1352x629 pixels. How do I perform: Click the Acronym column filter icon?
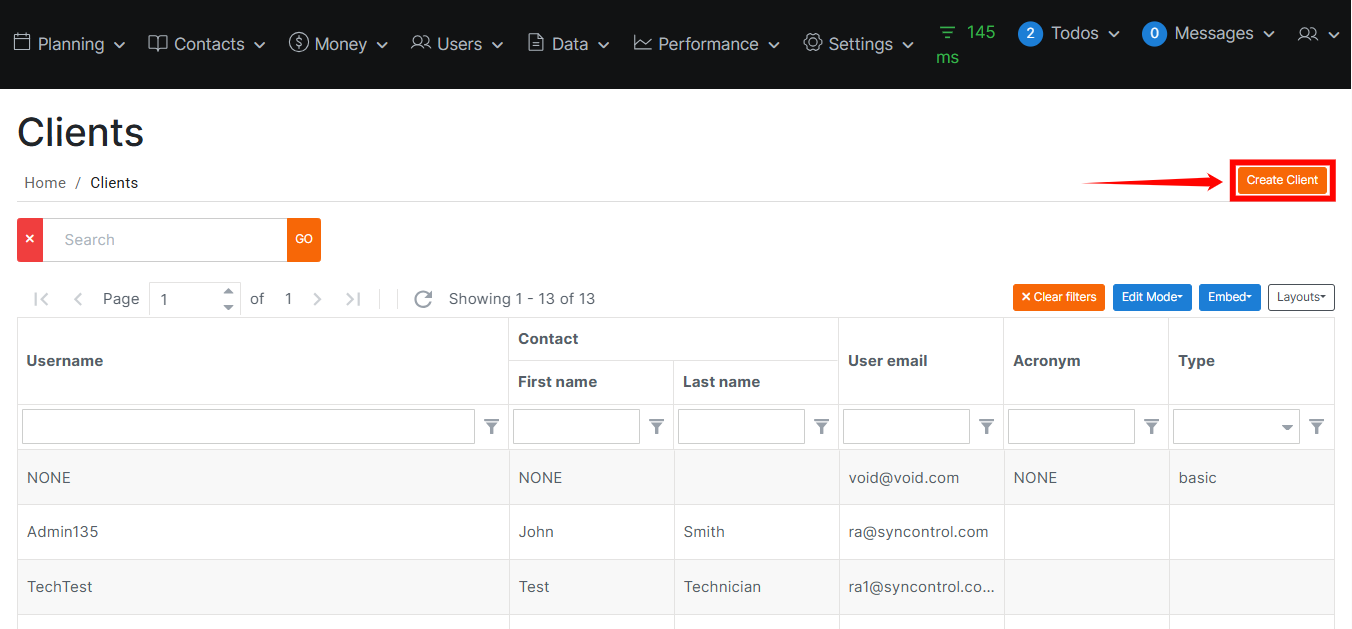click(x=1151, y=427)
